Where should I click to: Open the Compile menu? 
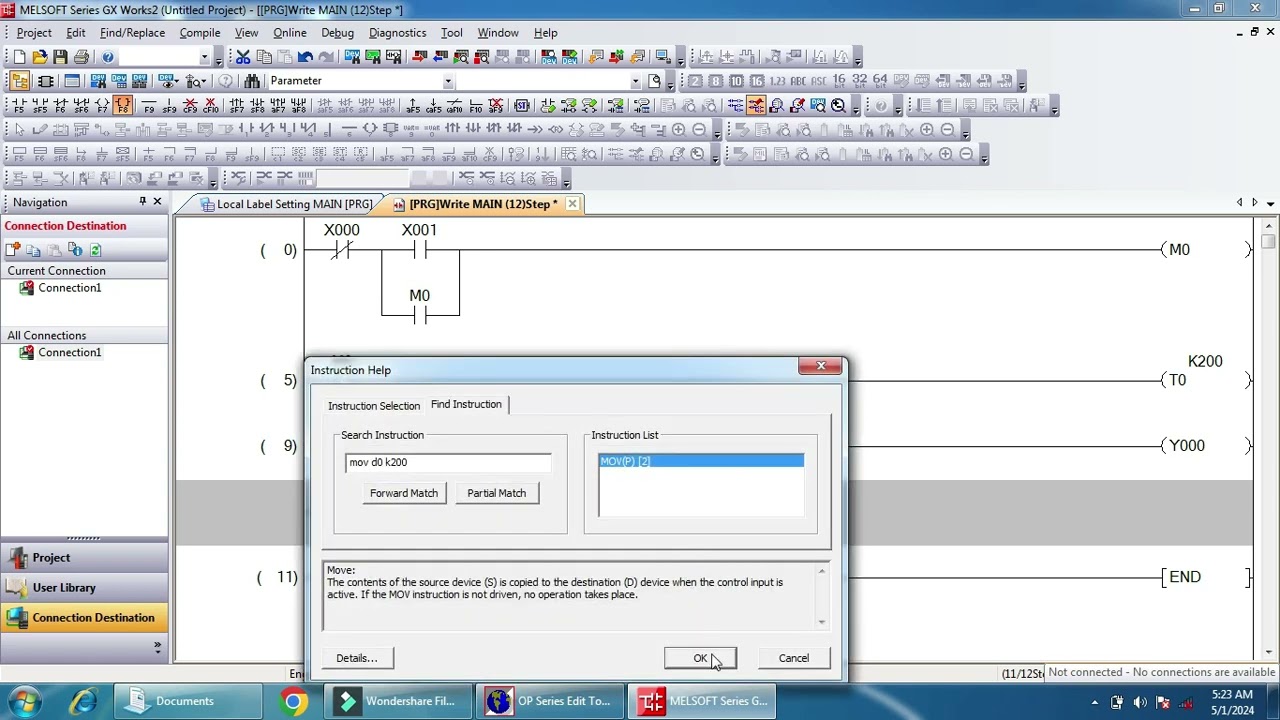pos(200,33)
